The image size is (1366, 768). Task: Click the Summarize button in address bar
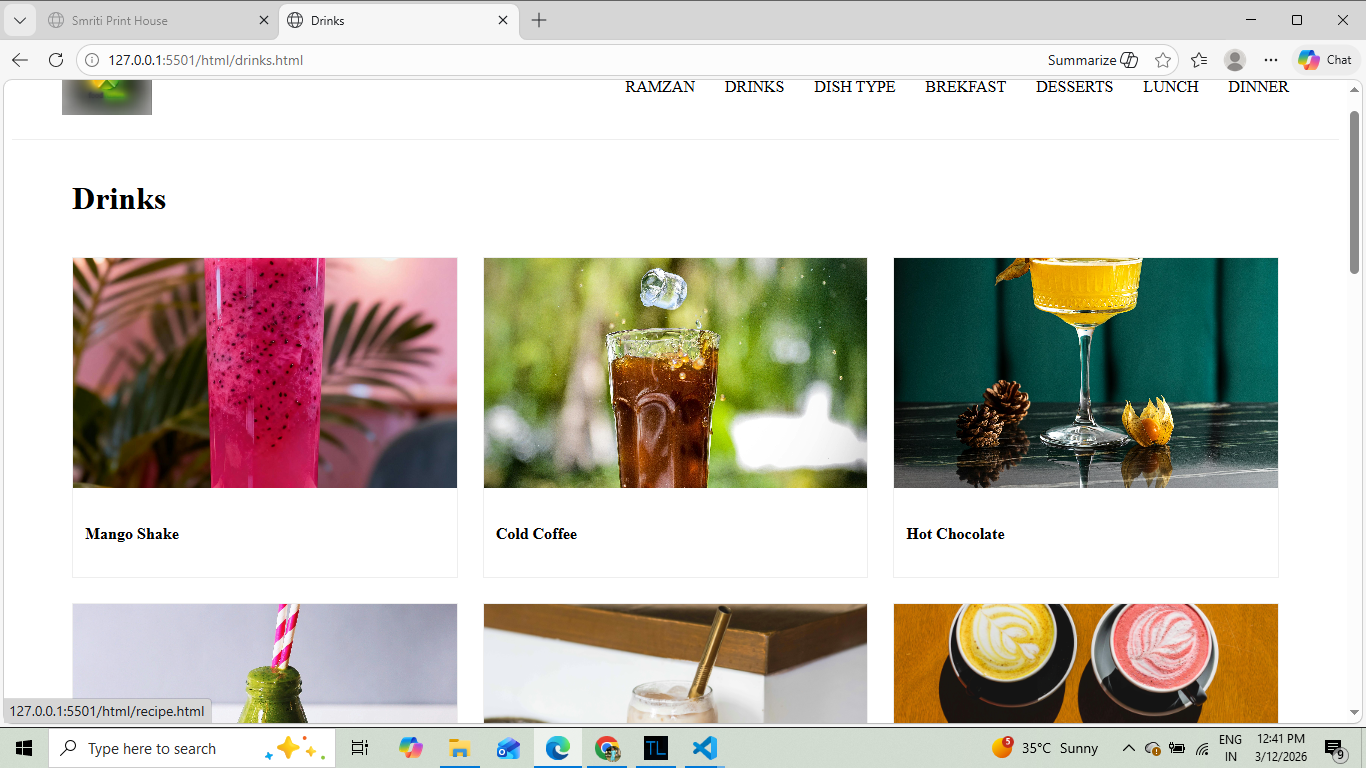tap(1092, 60)
